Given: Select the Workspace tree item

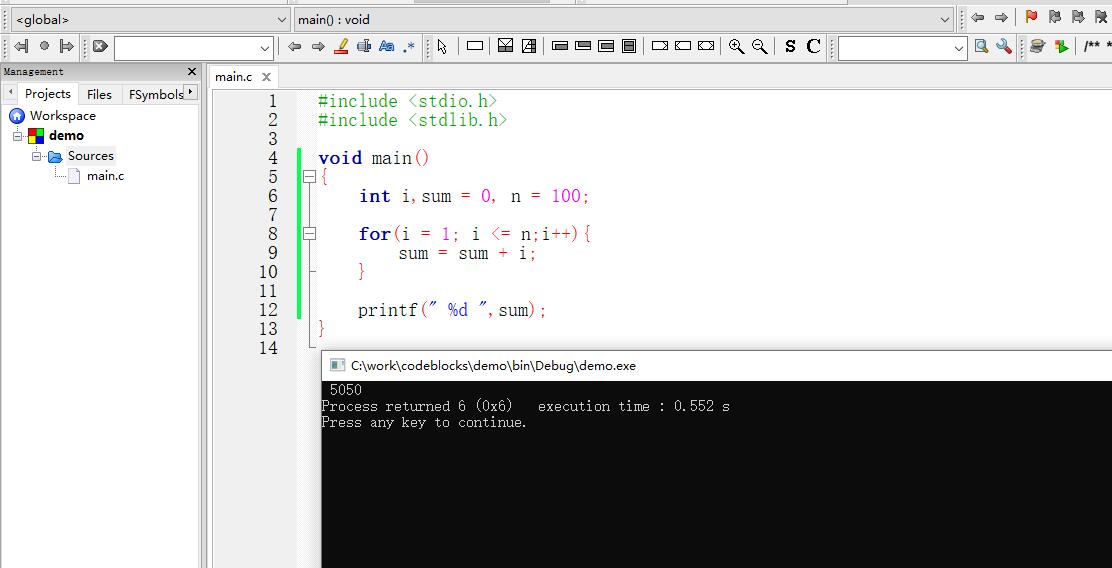Looking at the screenshot, I should [x=62, y=116].
